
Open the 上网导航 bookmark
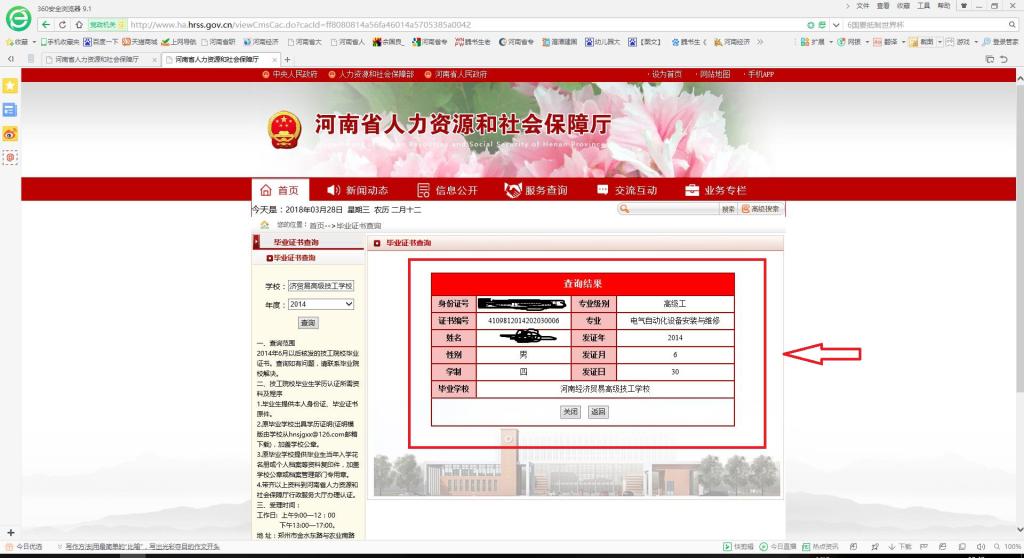point(179,42)
